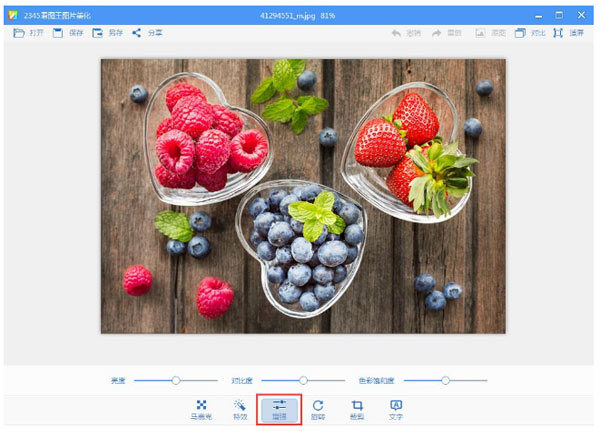The height and width of the screenshot is (431, 600).
Task: Choose 另存 to save image as a copy
Action: tap(107, 33)
